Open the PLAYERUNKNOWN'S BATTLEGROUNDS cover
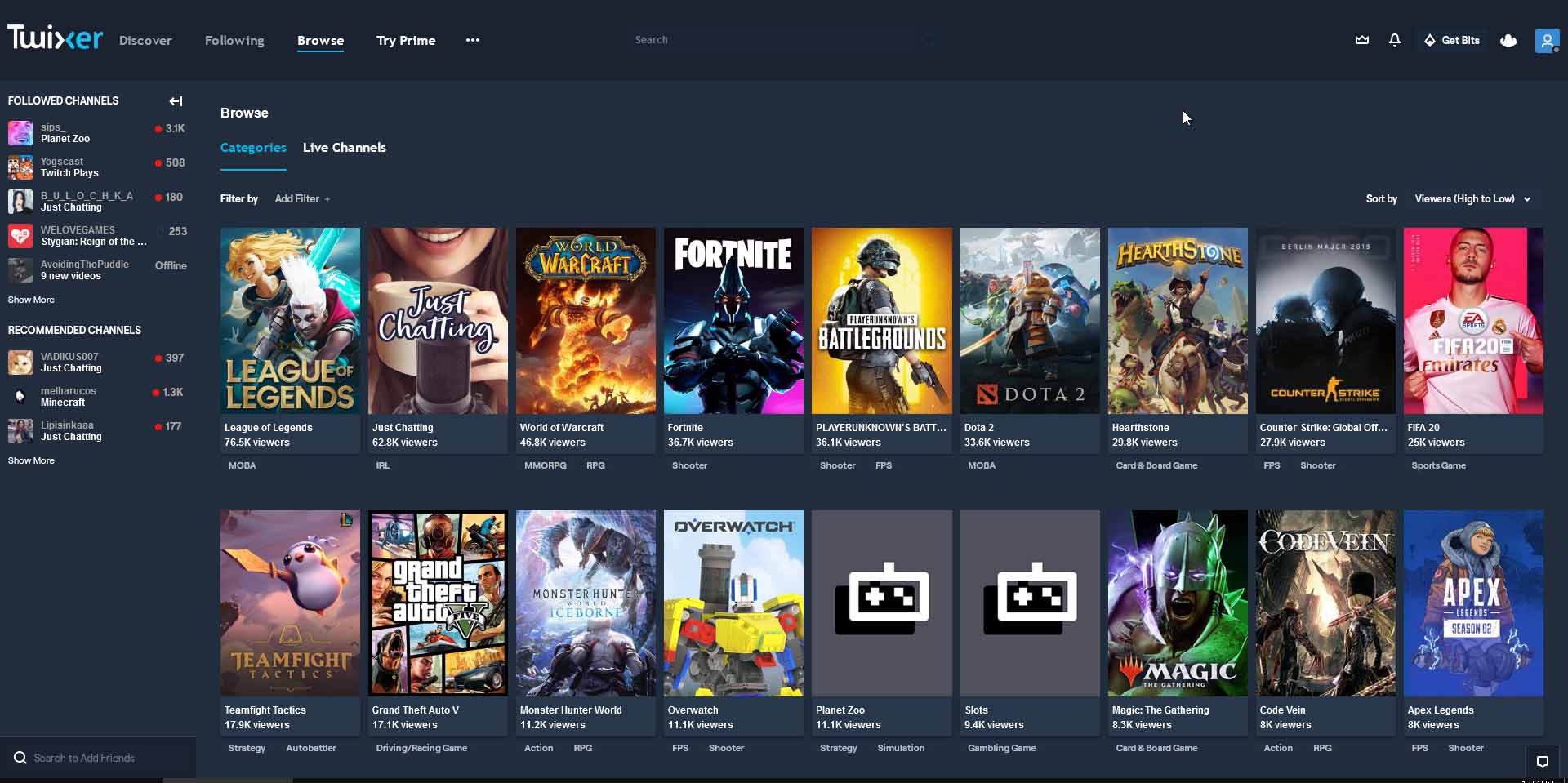The width and height of the screenshot is (1568, 783). click(x=882, y=321)
